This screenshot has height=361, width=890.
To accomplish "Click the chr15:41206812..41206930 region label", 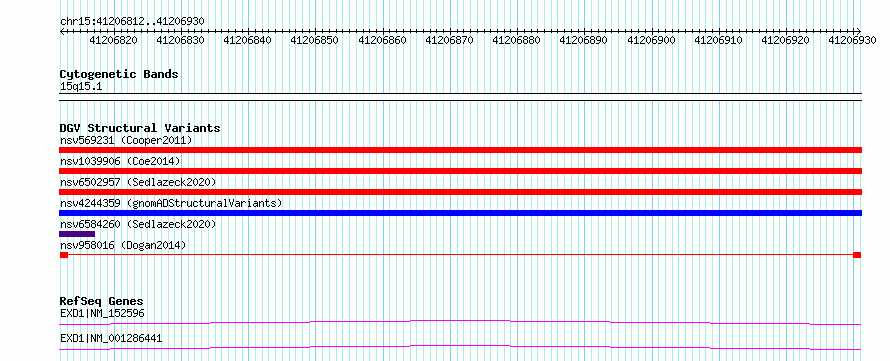I will point(132,21).
